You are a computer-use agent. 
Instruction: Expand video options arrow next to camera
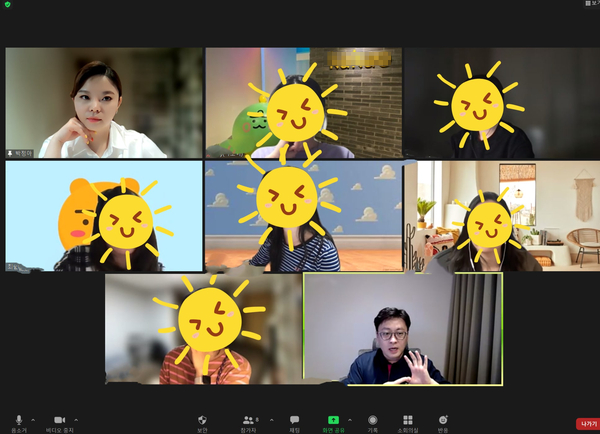tap(76, 420)
